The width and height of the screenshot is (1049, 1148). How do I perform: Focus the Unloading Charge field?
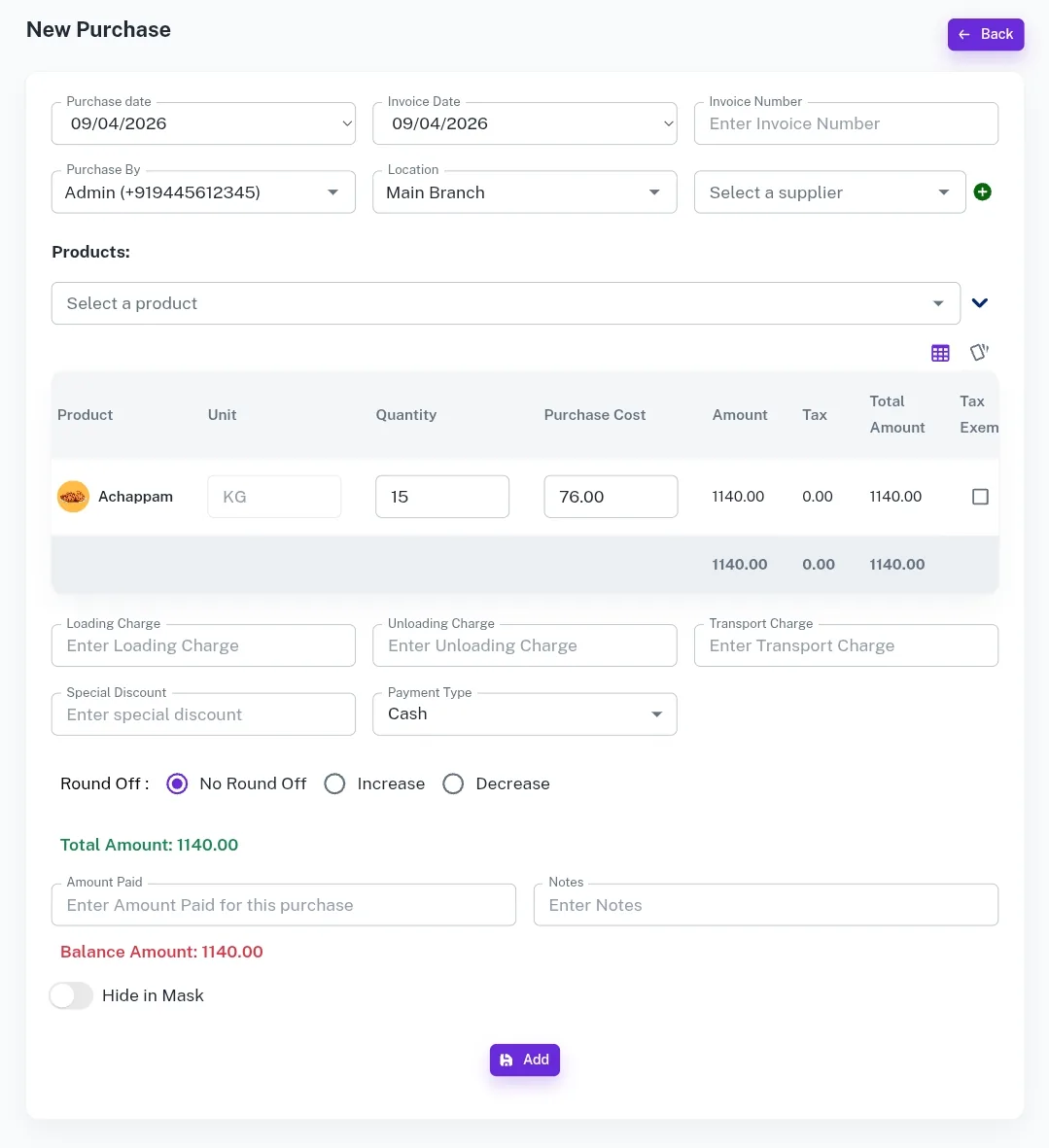525,645
